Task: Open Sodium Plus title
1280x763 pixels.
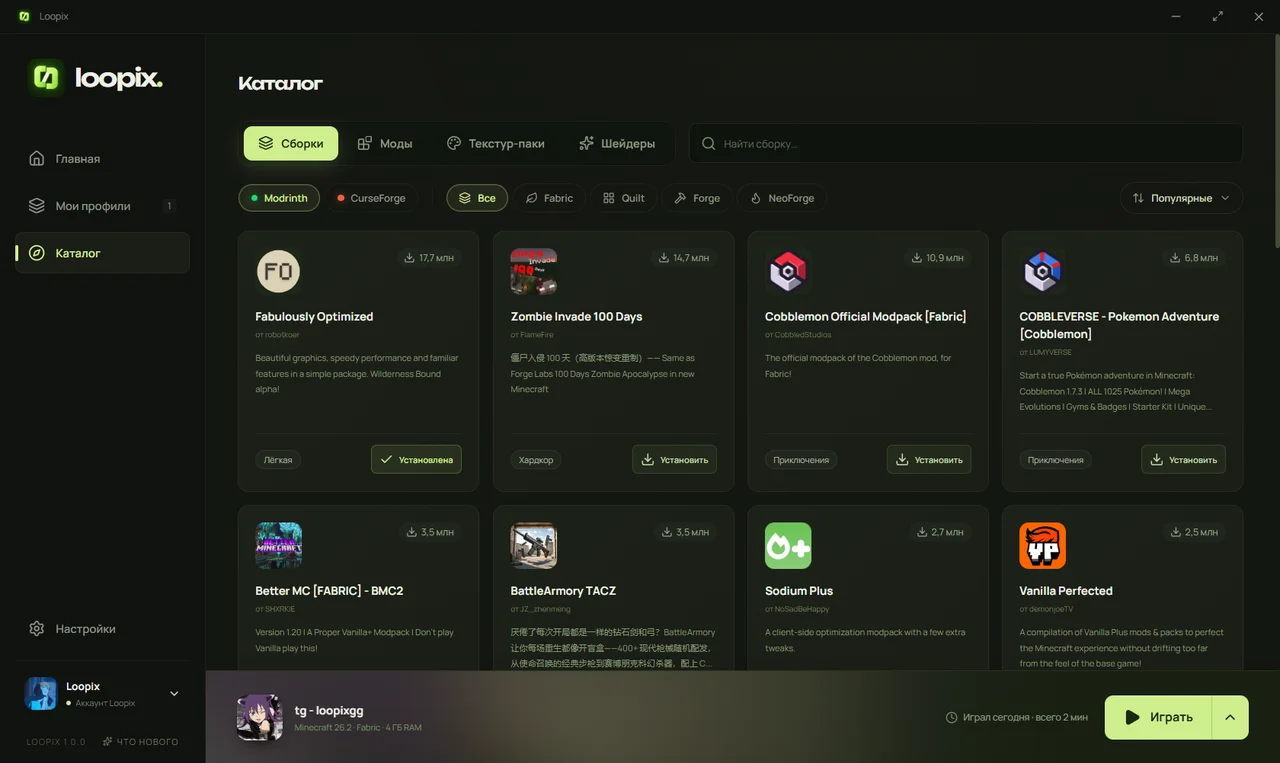Action: pyautogui.click(x=799, y=591)
